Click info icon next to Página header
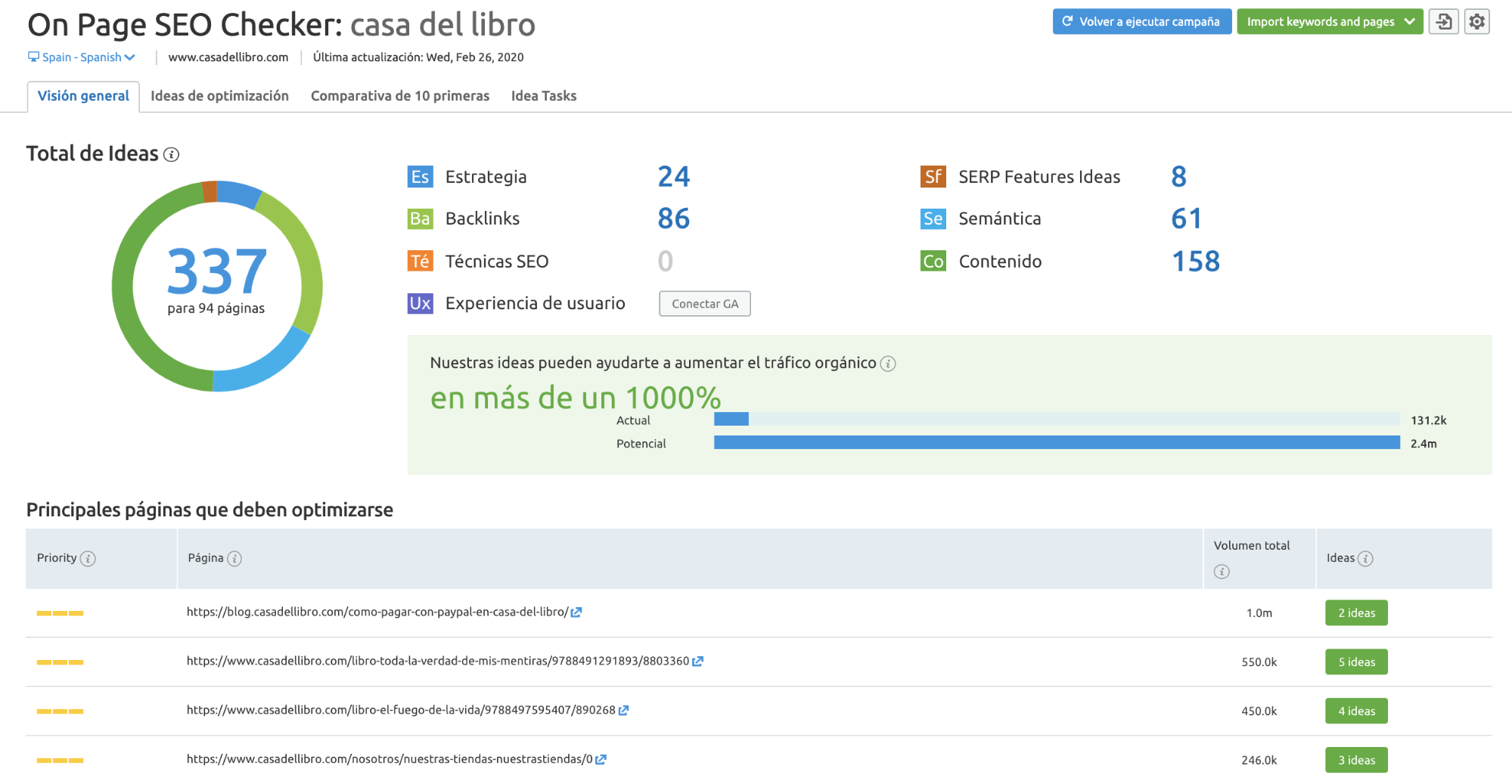 pyautogui.click(x=234, y=559)
